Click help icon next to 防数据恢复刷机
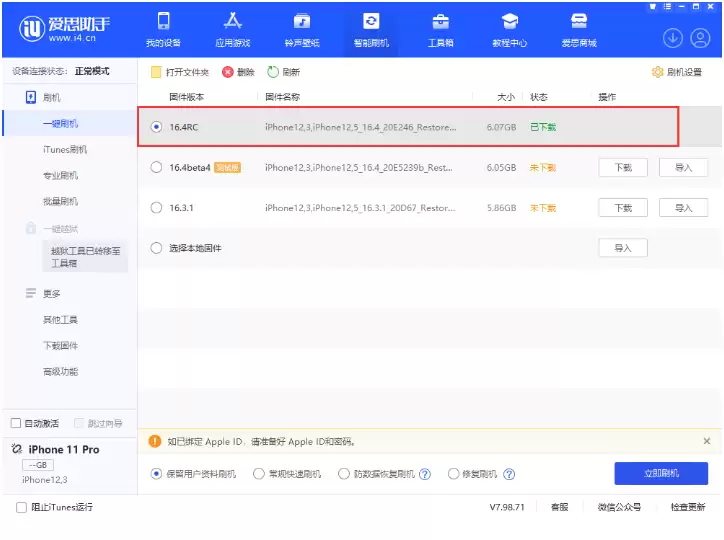Image resolution: width=724 pixels, height=540 pixels. pos(425,474)
